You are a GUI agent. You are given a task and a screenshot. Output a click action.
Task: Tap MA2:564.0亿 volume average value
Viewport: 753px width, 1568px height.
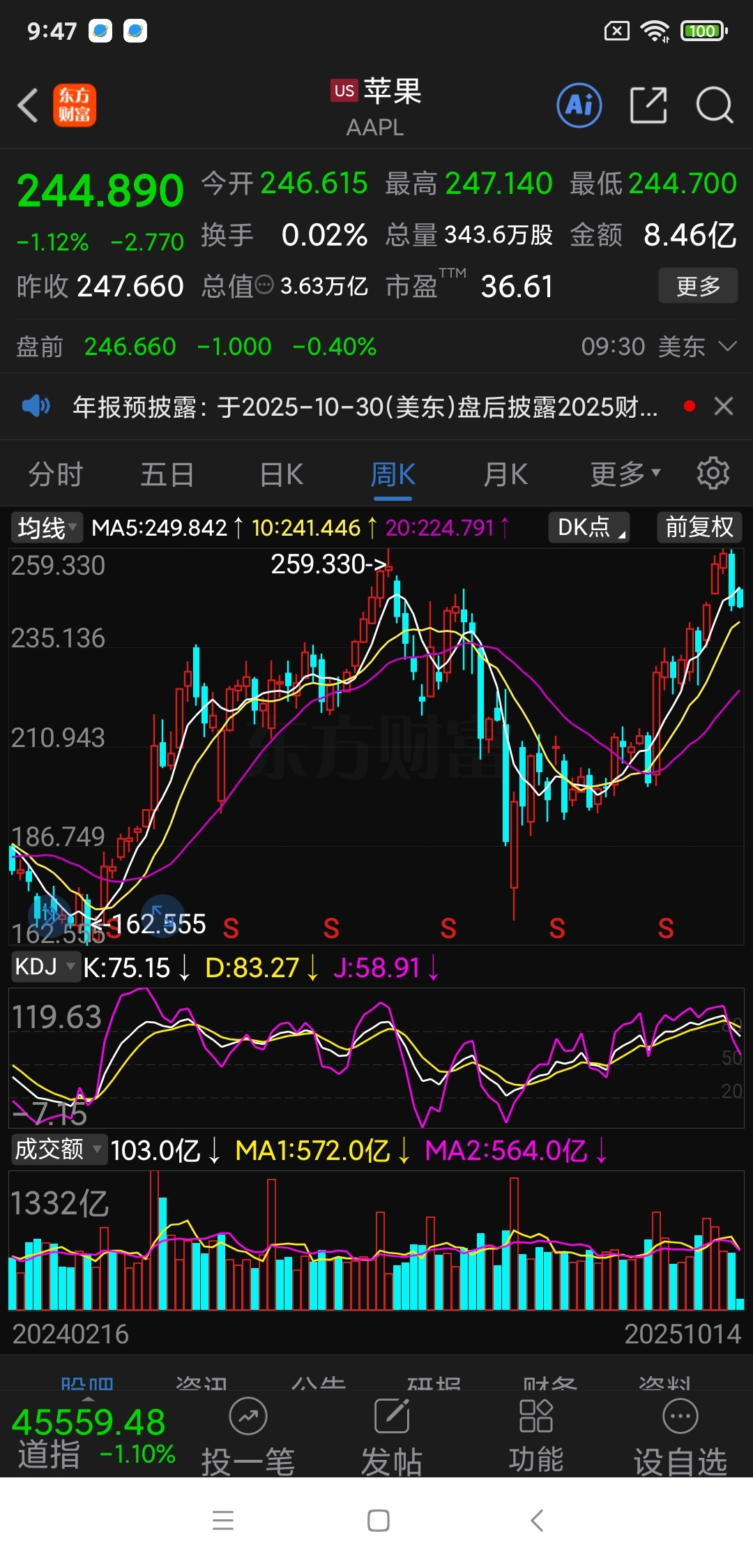click(506, 1150)
